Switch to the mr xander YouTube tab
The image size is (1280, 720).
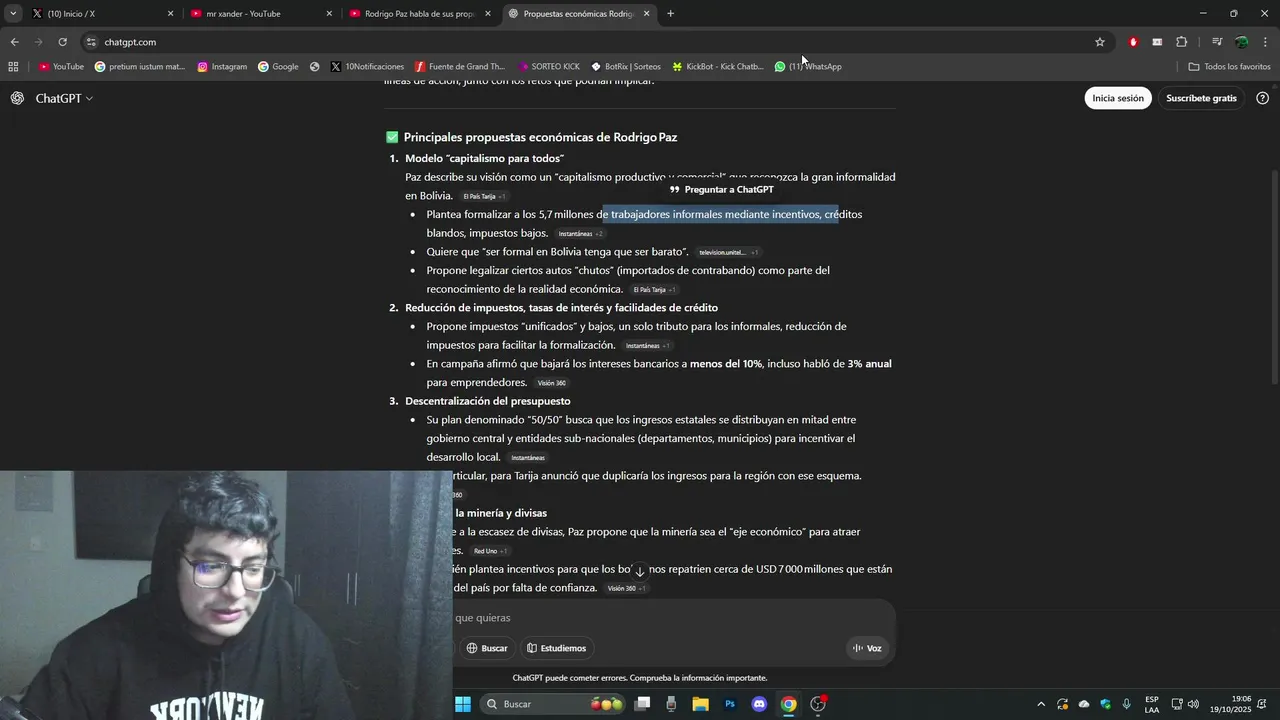coord(262,14)
